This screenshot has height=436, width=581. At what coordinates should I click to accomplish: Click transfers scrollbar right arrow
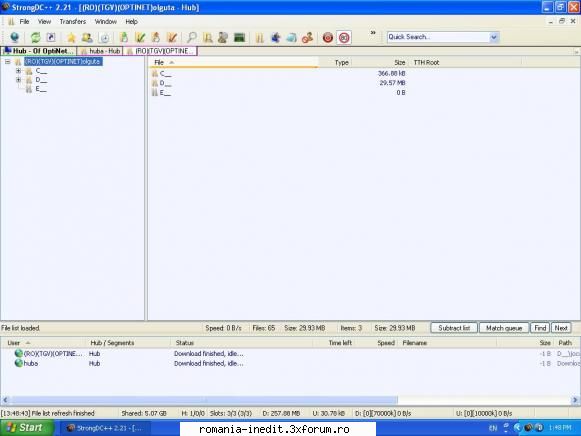coord(575,400)
